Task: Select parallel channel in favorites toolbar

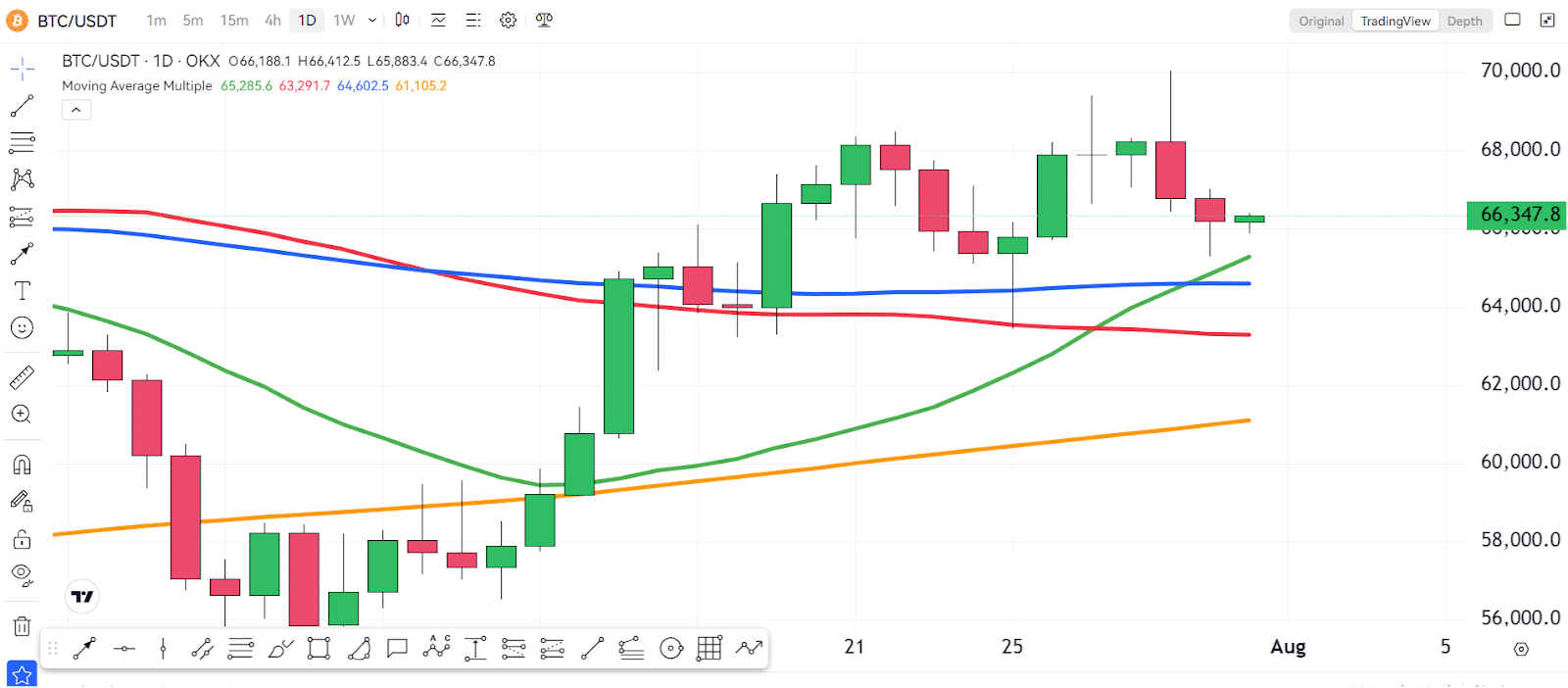Action: (x=202, y=648)
